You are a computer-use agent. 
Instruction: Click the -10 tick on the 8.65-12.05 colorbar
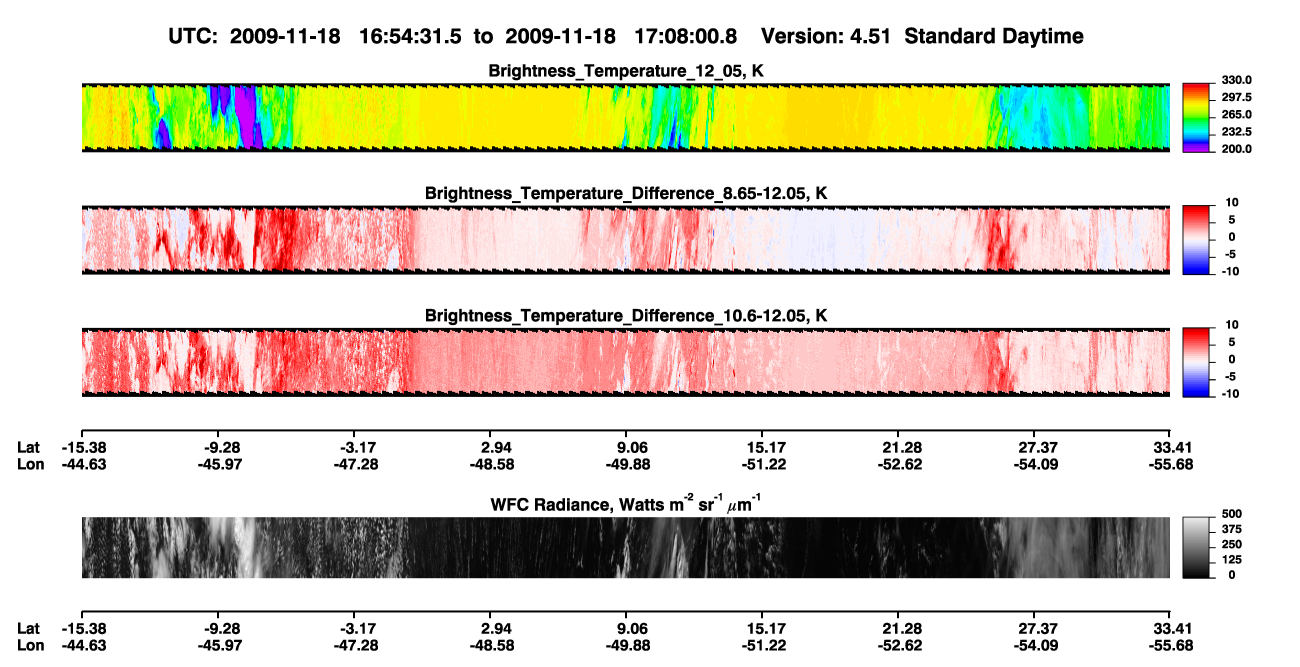point(1230,271)
